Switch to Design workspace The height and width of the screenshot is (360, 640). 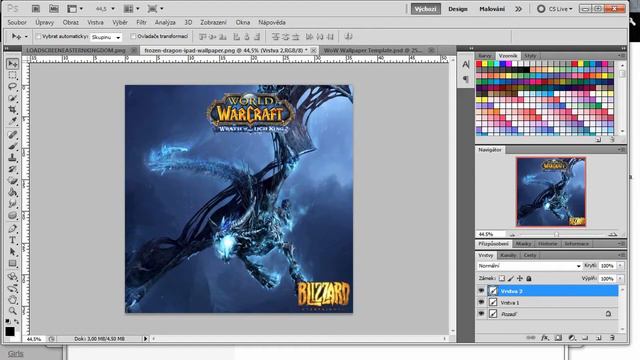pos(458,9)
